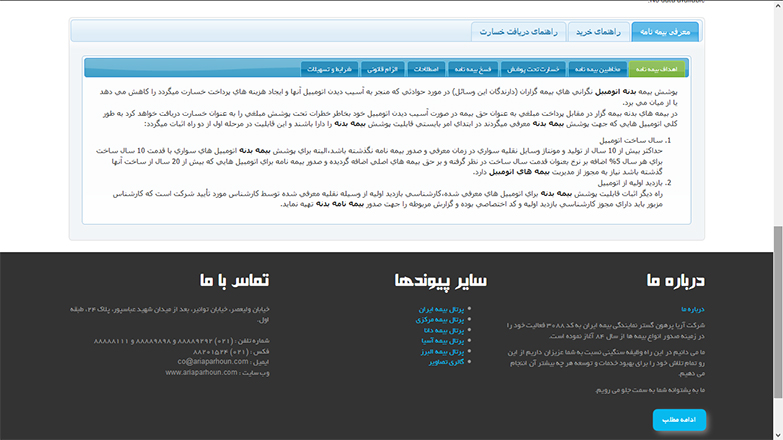Click the scrollbar down arrow
The image size is (783, 440).
click(x=778, y=435)
